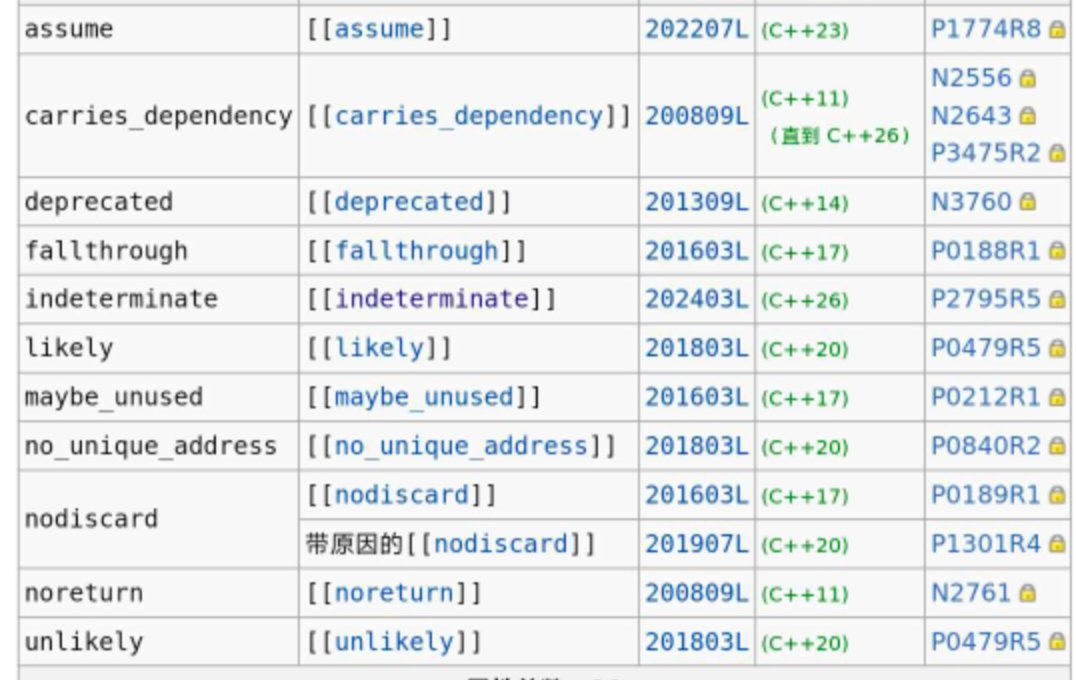Open the [[no_unique_address]] attribute link
This screenshot has width=1076, height=680.
pos(461,446)
